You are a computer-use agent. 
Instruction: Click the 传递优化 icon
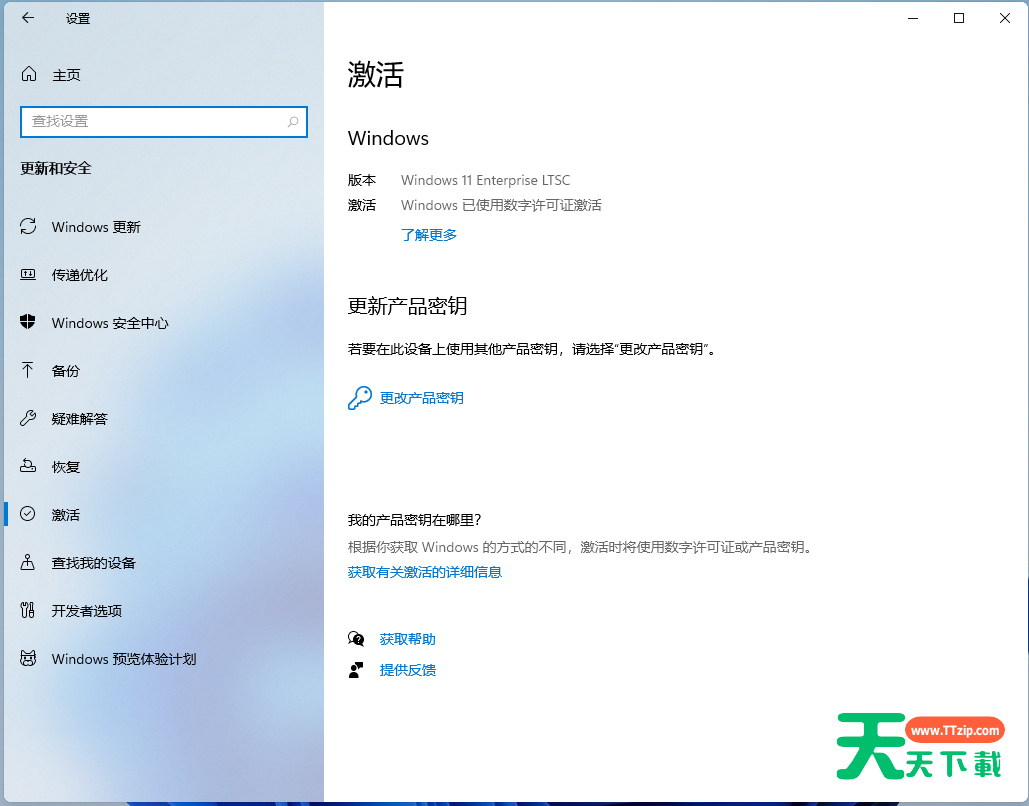coord(28,274)
